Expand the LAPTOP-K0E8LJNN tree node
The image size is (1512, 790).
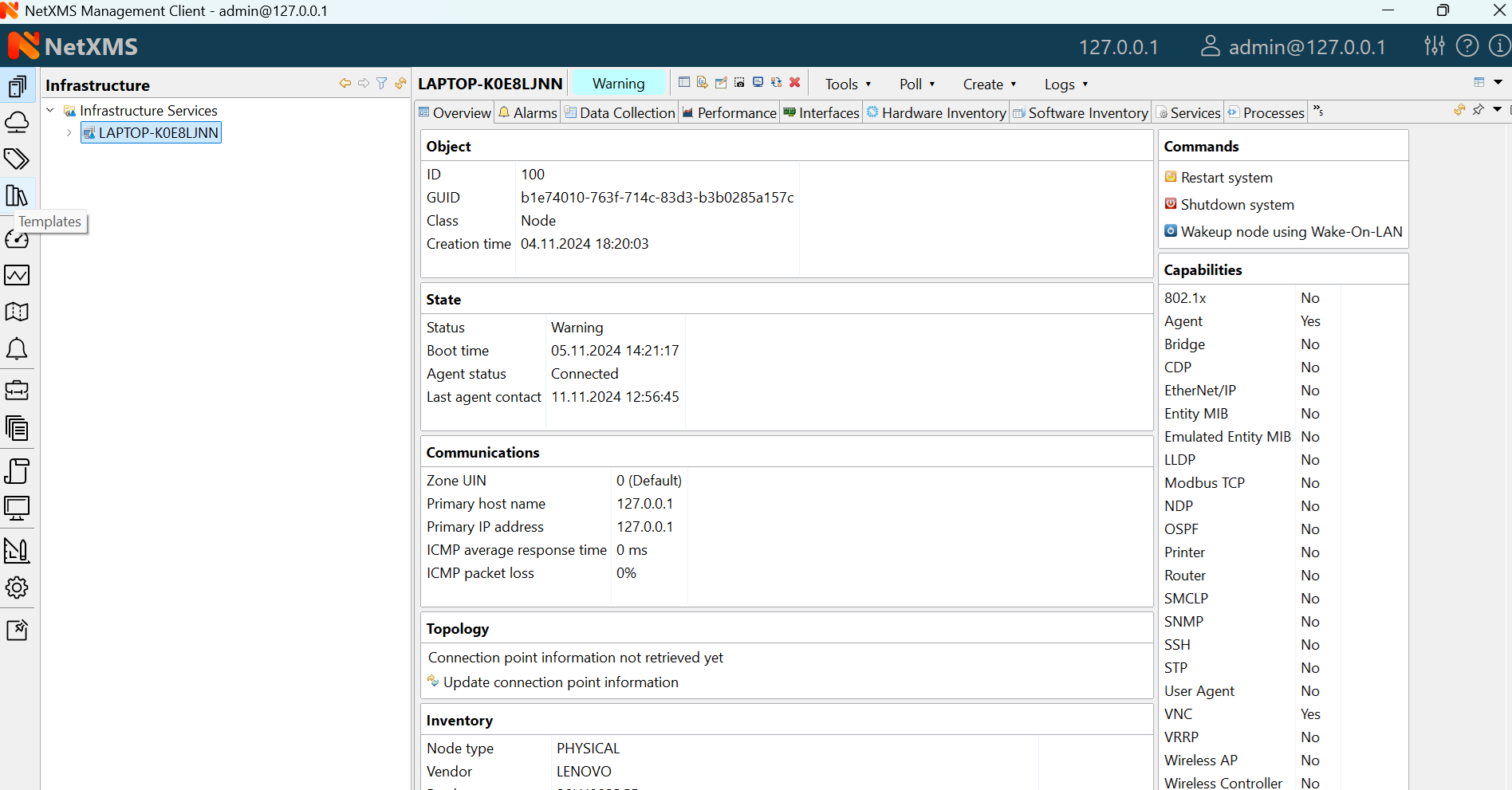(x=69, y=133)
